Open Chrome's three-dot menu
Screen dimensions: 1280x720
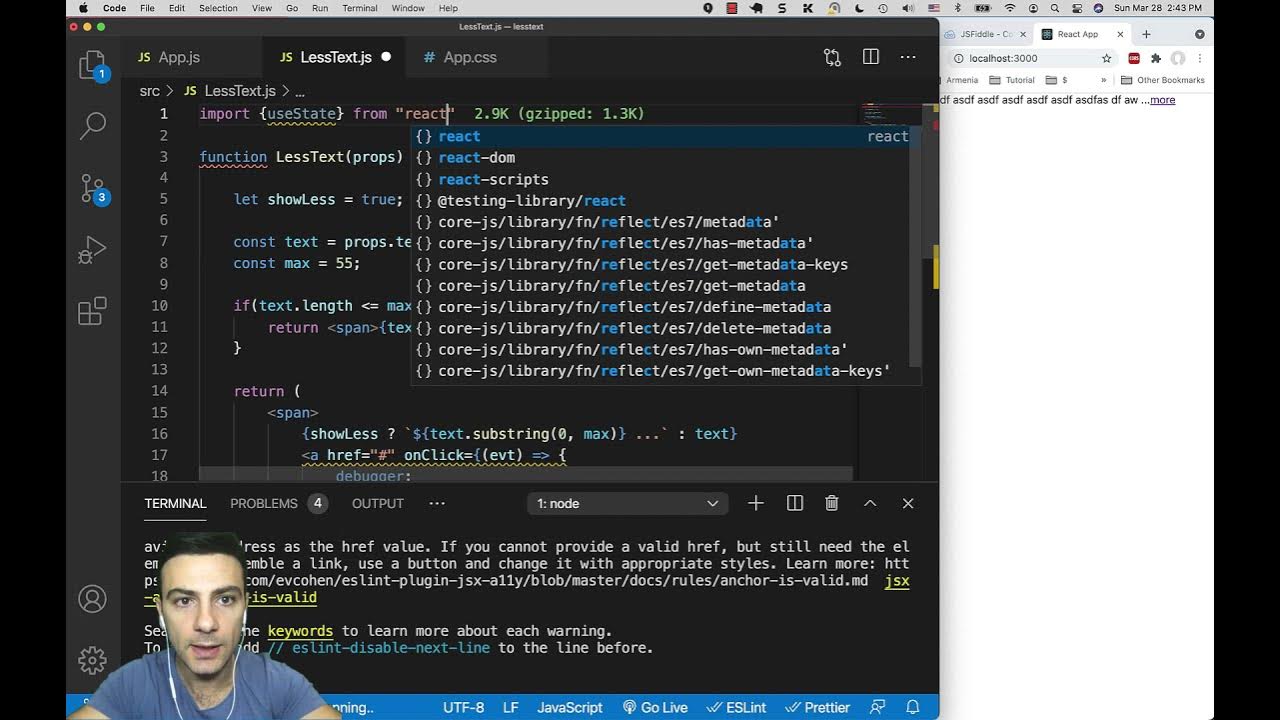coord(1199,58)
